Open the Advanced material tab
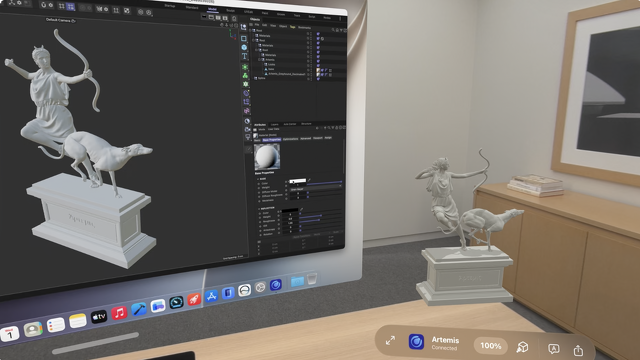The height and width of the screenshot is (360, 640). 305,139
